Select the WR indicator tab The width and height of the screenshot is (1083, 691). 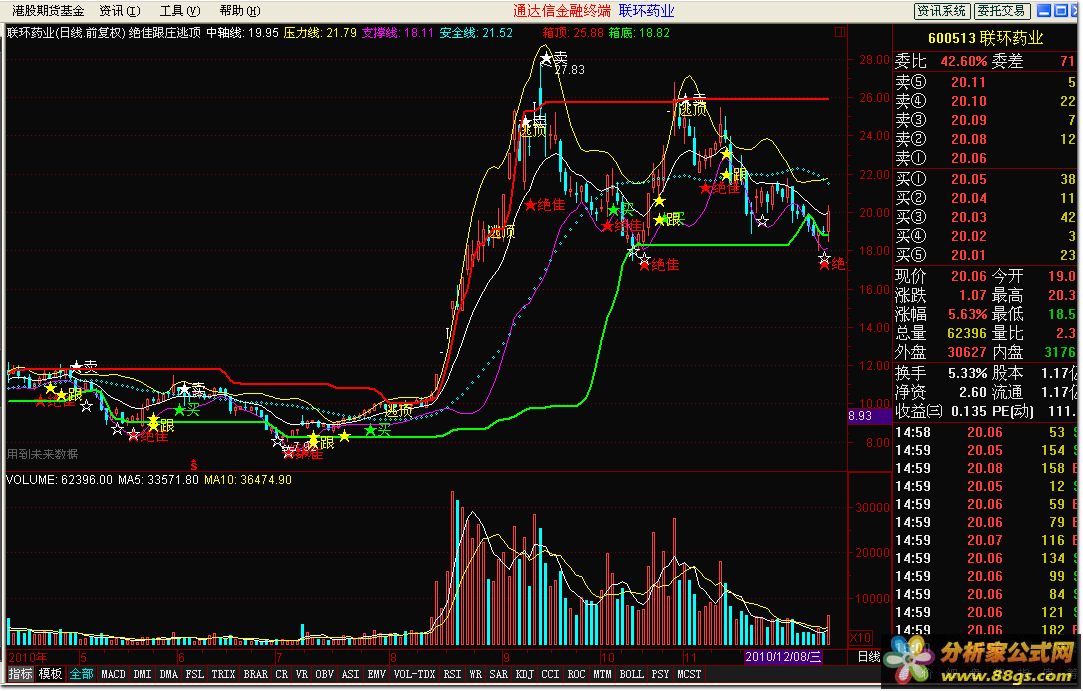pyautogui.click(x=476, y=674)
